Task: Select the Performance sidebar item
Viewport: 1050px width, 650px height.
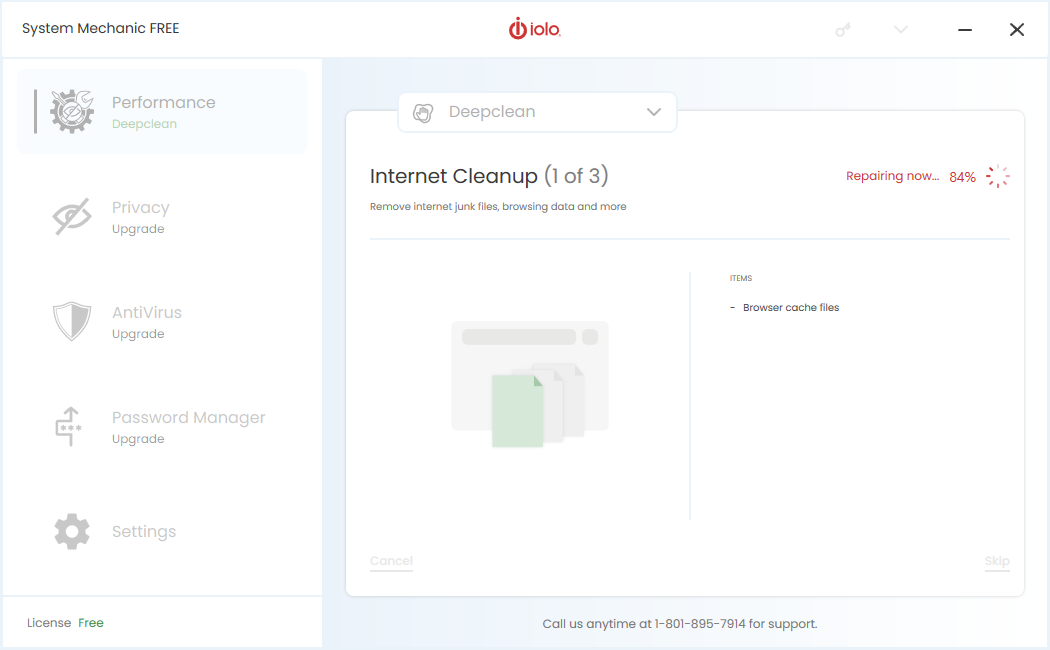Action: point(162,111)
